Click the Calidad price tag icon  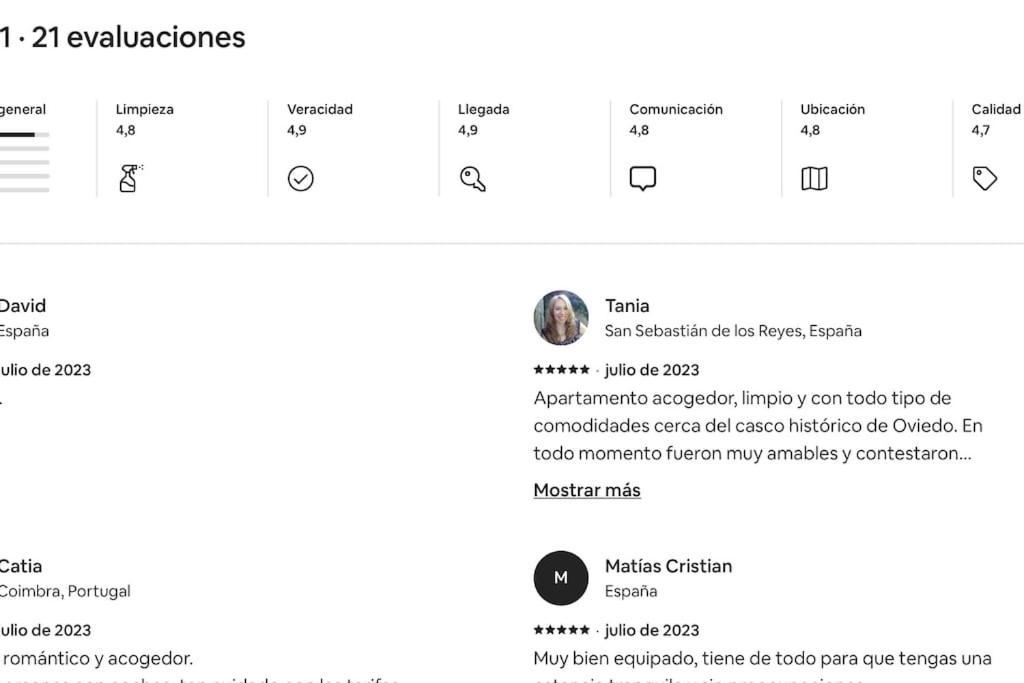coord(985,178)
